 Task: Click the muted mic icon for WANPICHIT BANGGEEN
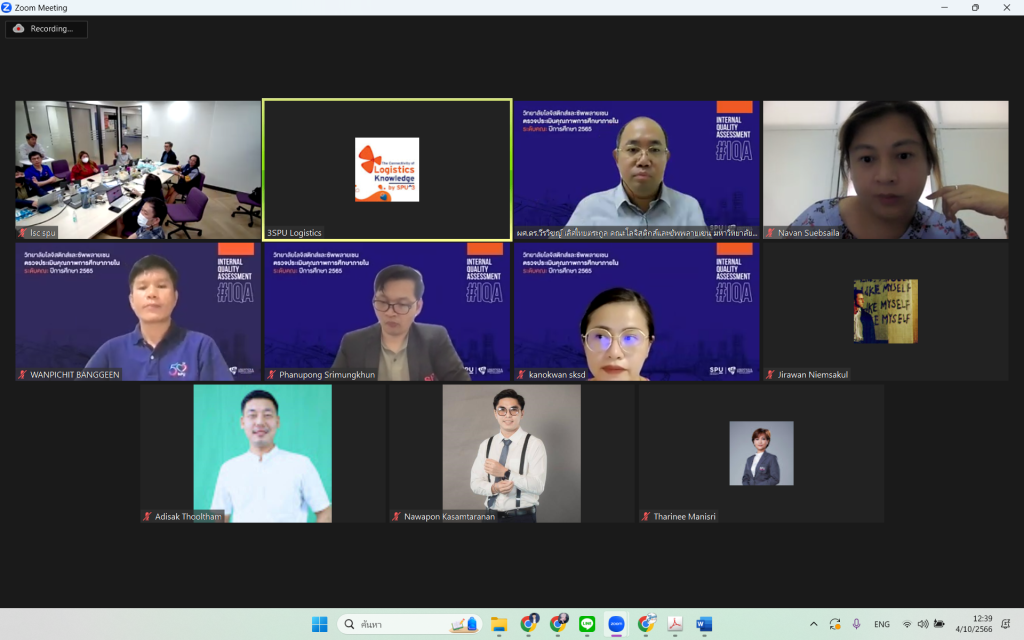coord(22,375)
